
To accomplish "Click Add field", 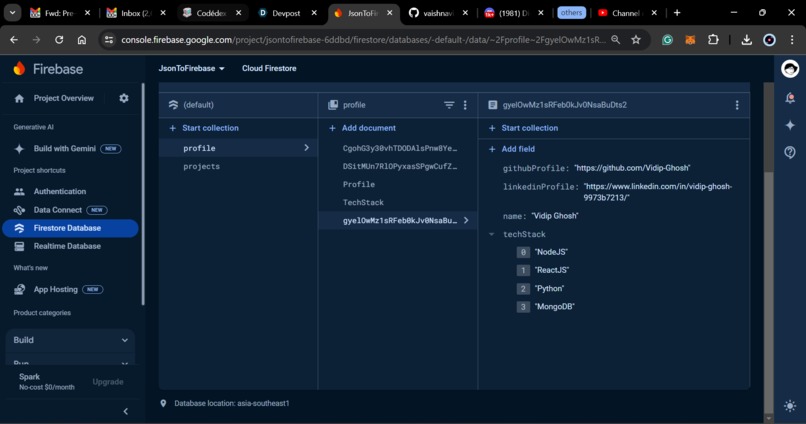I will tap(511, 149).
